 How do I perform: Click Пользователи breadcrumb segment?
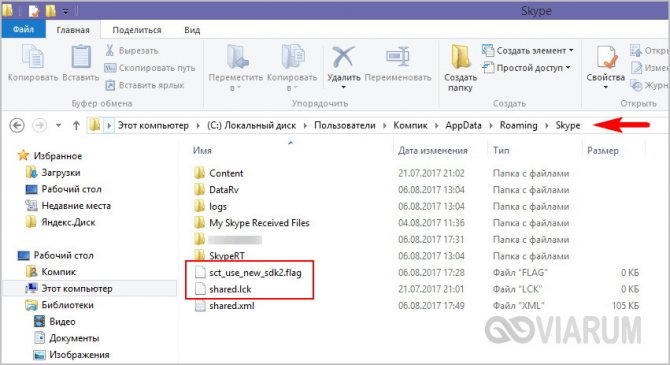pos(345,125)
